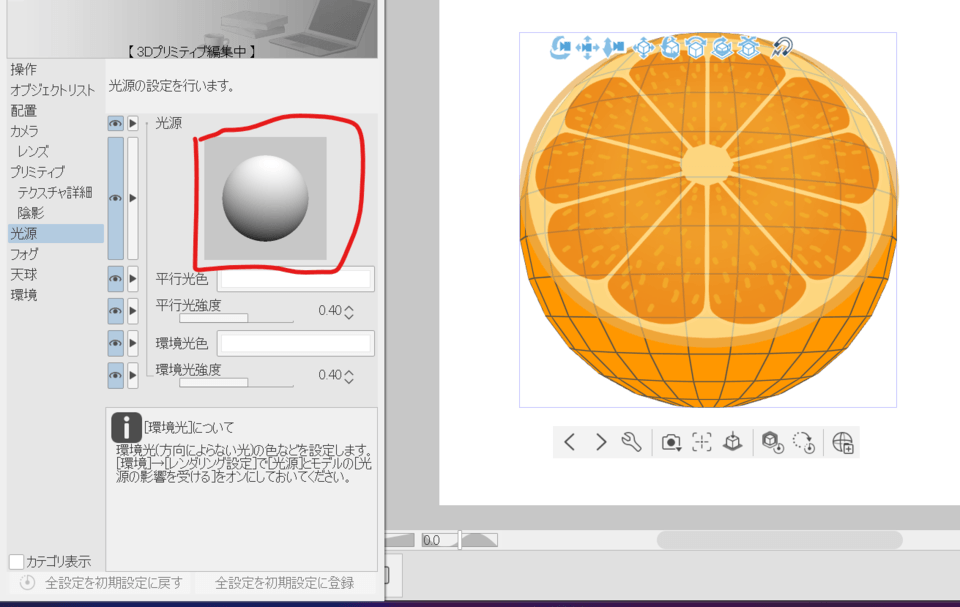Click the camera angle icon under the 3D preview

[671, 441]
